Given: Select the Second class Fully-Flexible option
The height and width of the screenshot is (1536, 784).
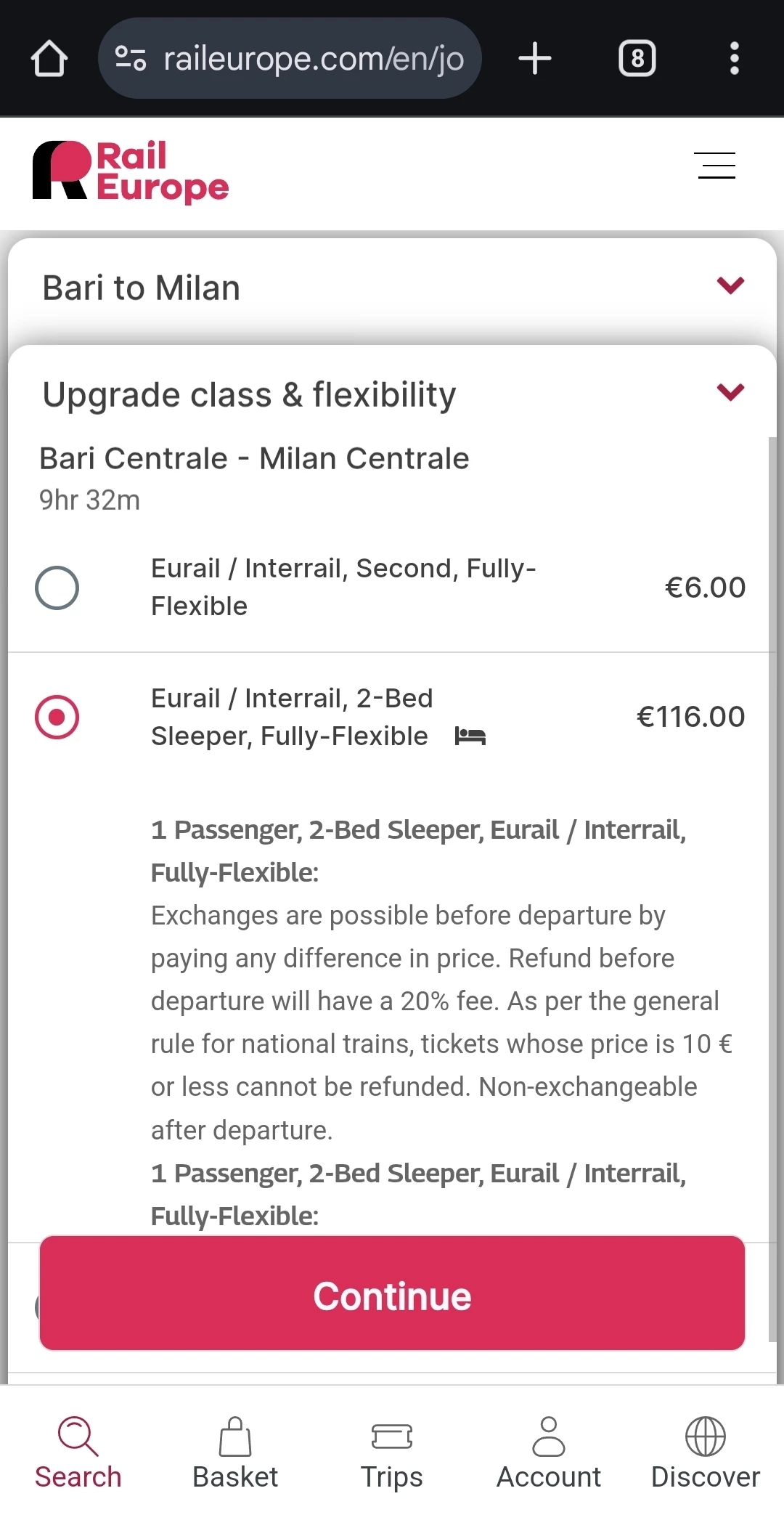Looking at the screenshot, I should (x=57, y=588).
